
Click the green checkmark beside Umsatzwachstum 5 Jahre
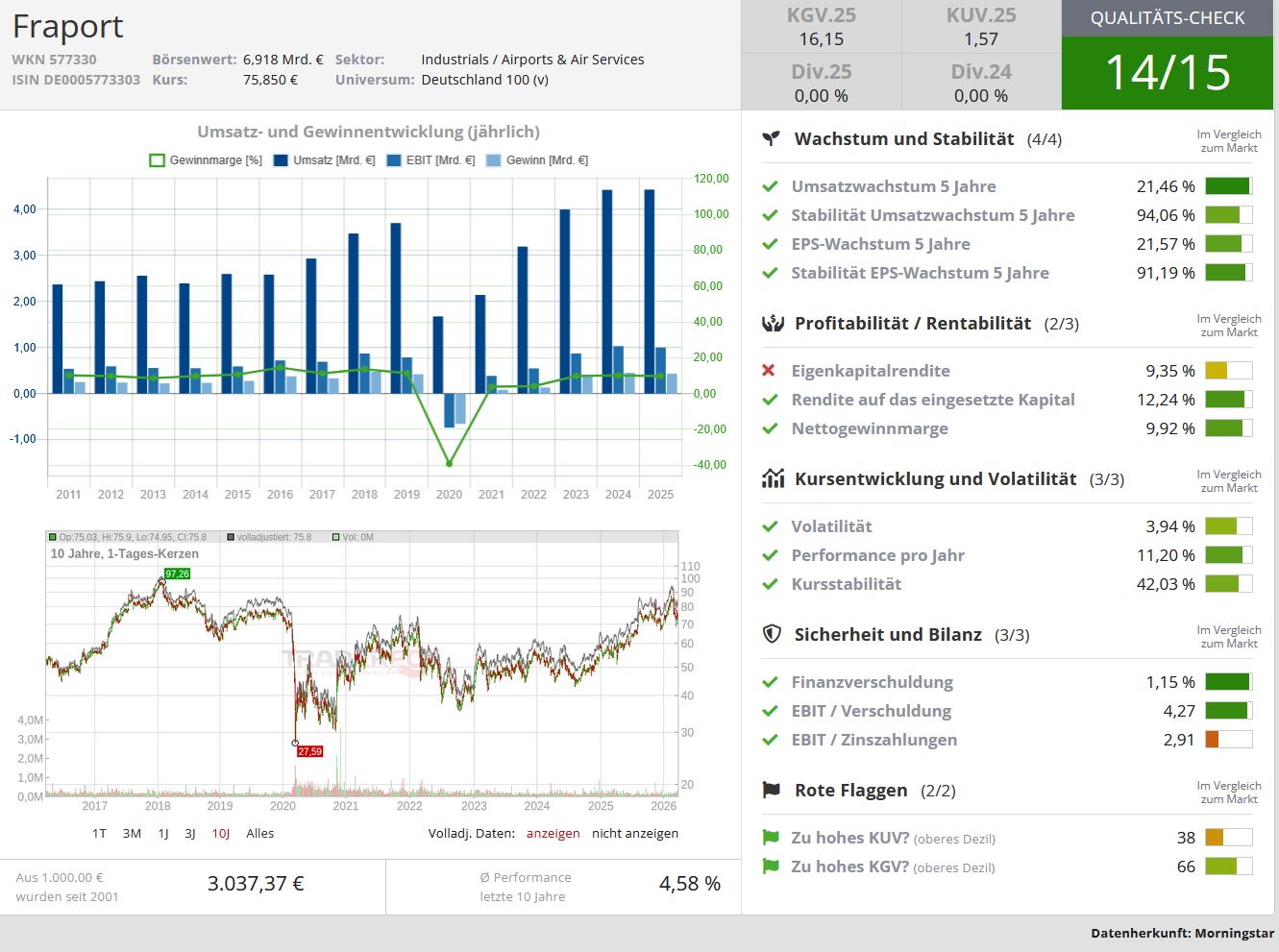pos(770,187)
